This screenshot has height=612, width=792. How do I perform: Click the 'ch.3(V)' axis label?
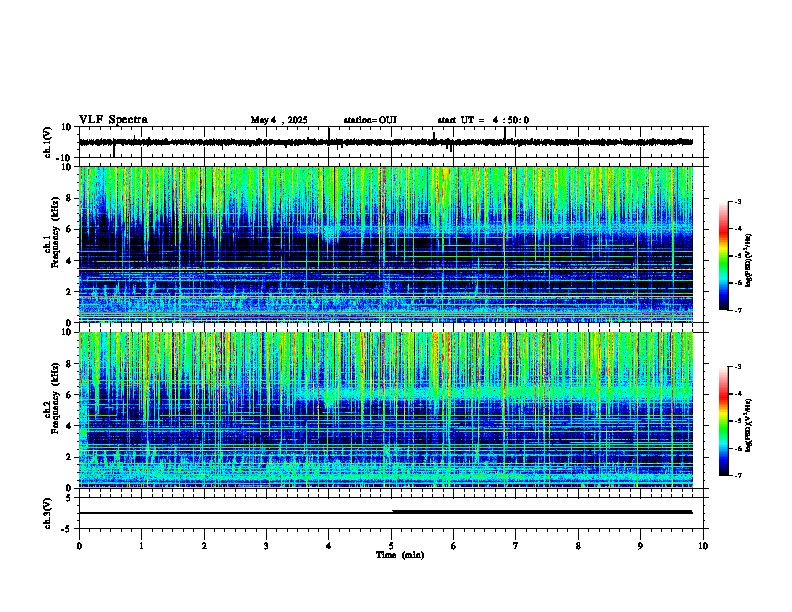click(48, 513)
